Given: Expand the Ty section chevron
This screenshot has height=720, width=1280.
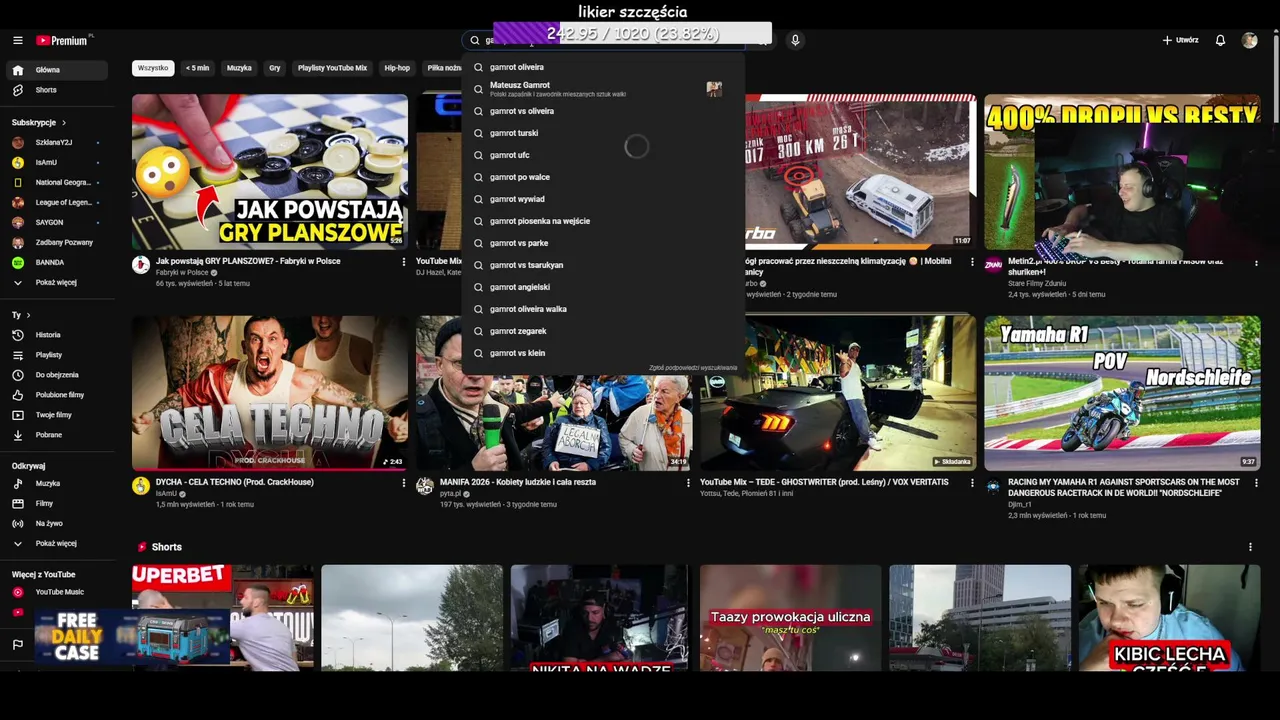Looking at the screenshot, I should [x=28, y=315].
